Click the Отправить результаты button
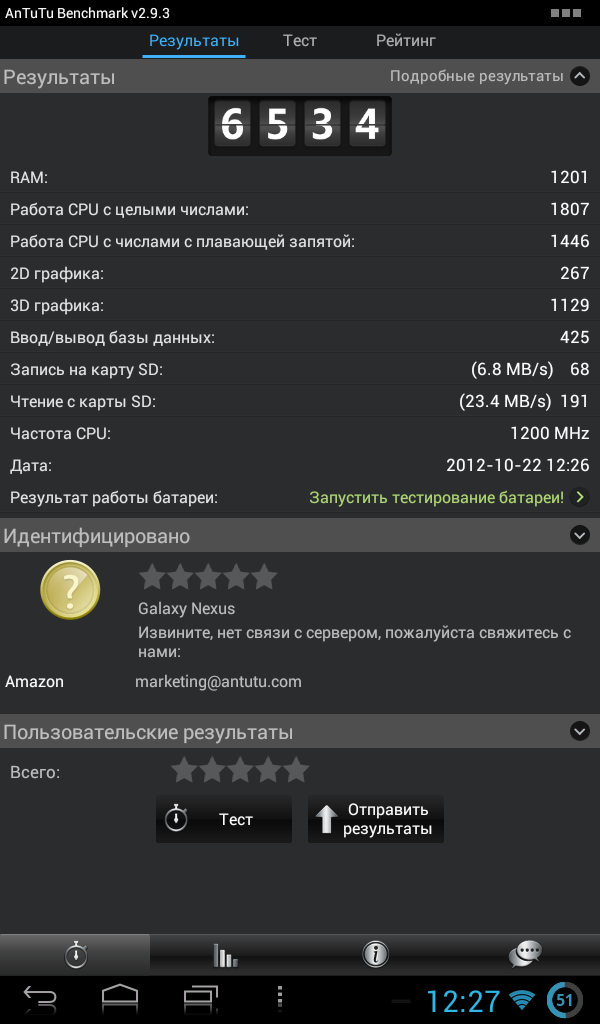600x1024 pixels. click(x=375, y=819)
